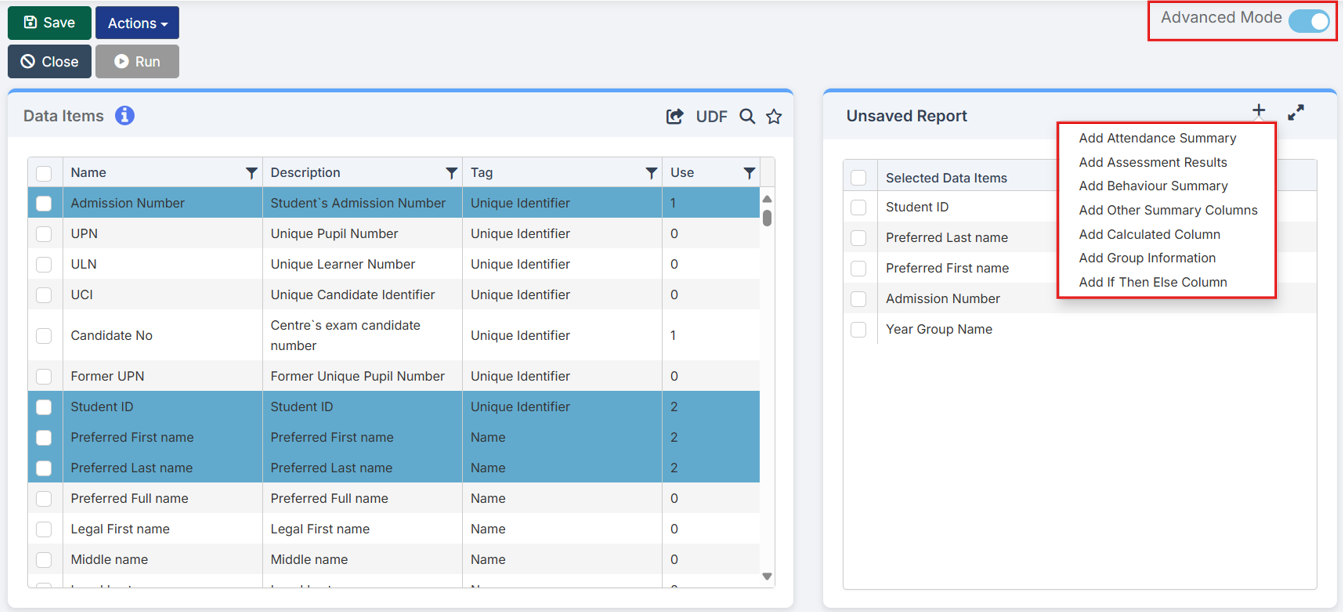Viewport: 1343px width, 612px height.
Task: Check Admission Number checkbox in Selected Data Items
Action: click(858, 299)
